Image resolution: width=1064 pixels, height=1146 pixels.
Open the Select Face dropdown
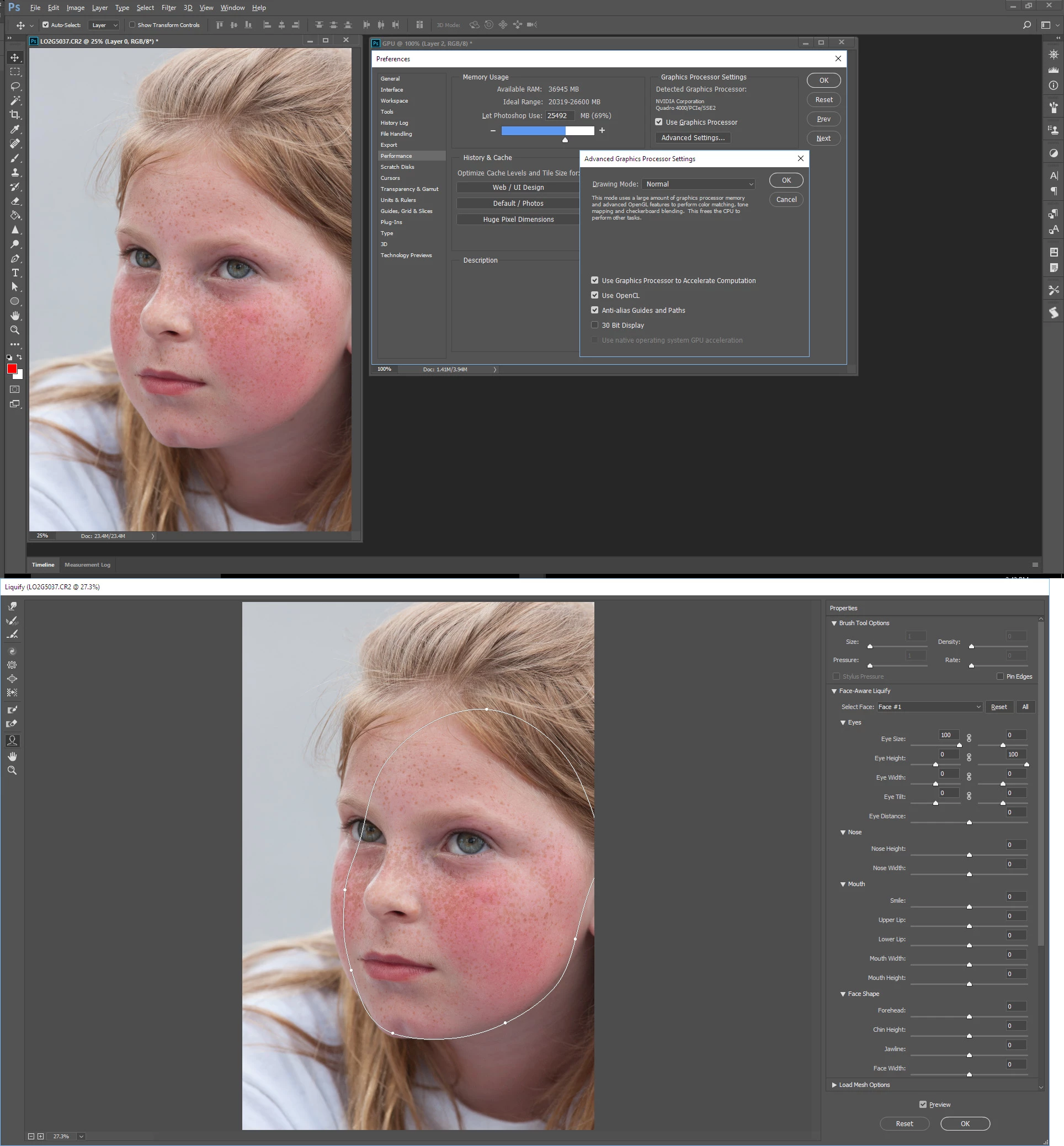(x=929, y=707)
